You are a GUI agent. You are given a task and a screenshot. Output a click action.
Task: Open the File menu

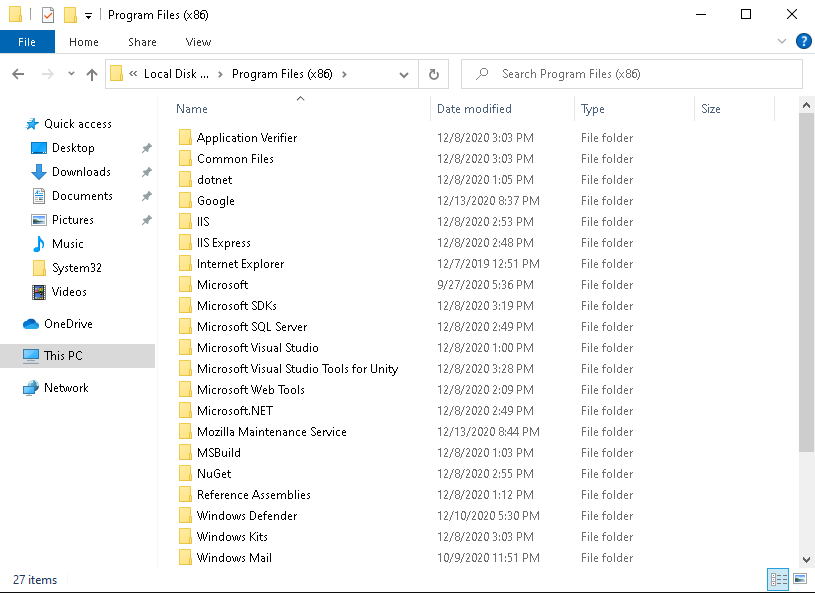[27, 42]
